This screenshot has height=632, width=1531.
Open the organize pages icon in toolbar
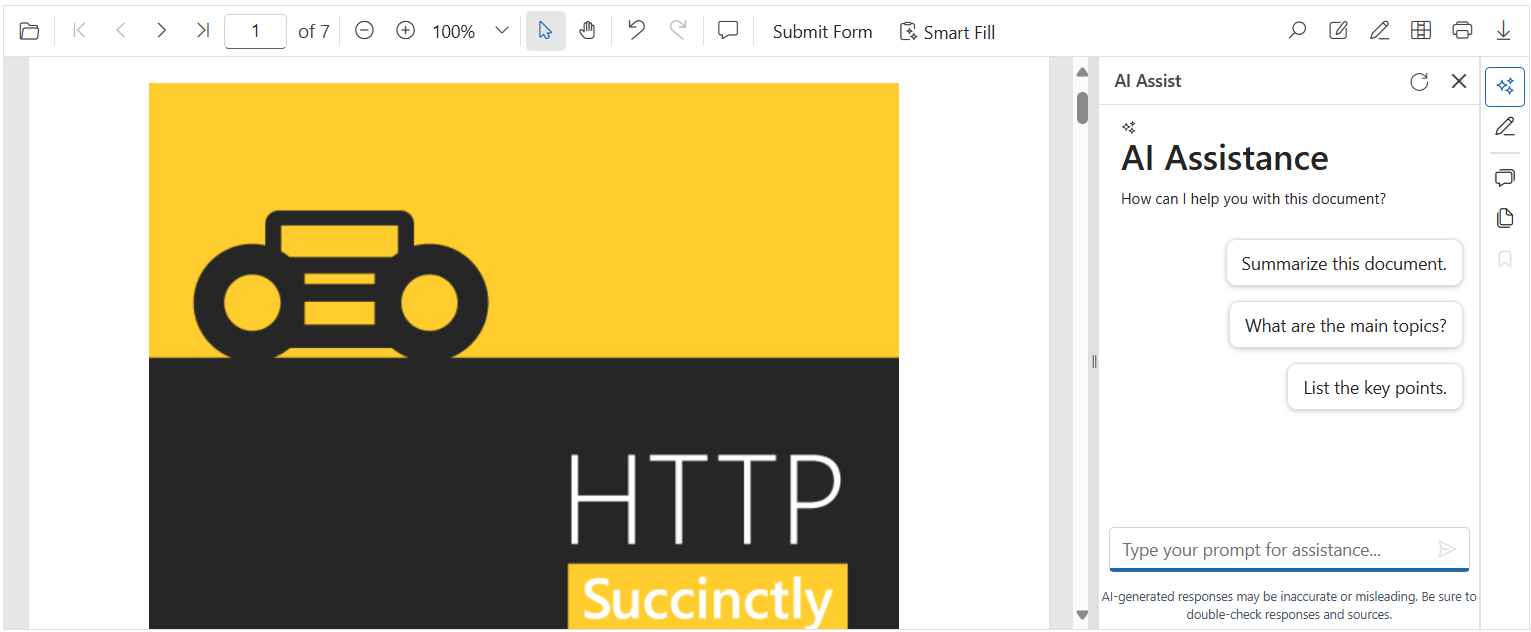point(1421,30)
